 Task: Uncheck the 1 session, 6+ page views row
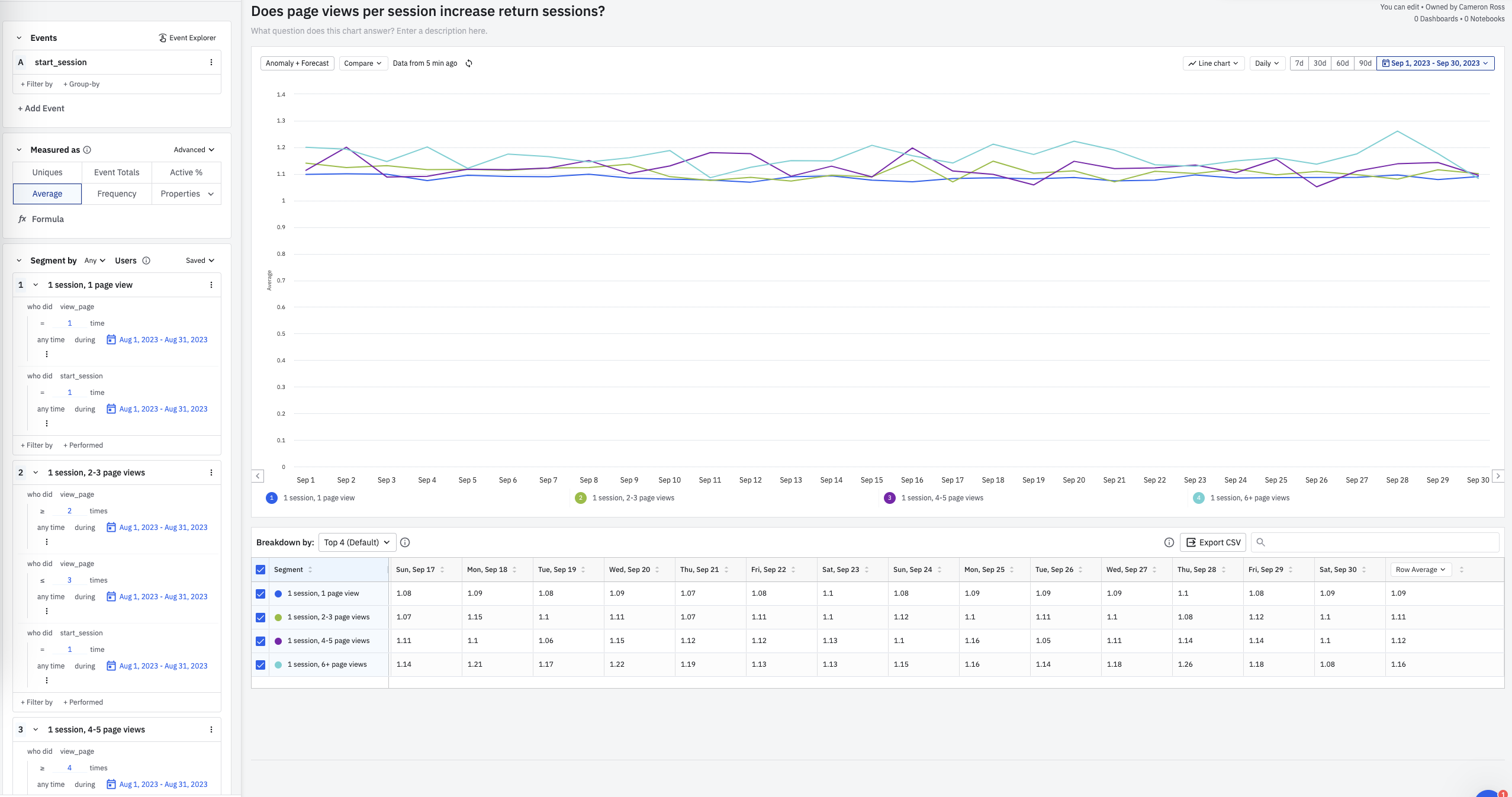(260, 664)
